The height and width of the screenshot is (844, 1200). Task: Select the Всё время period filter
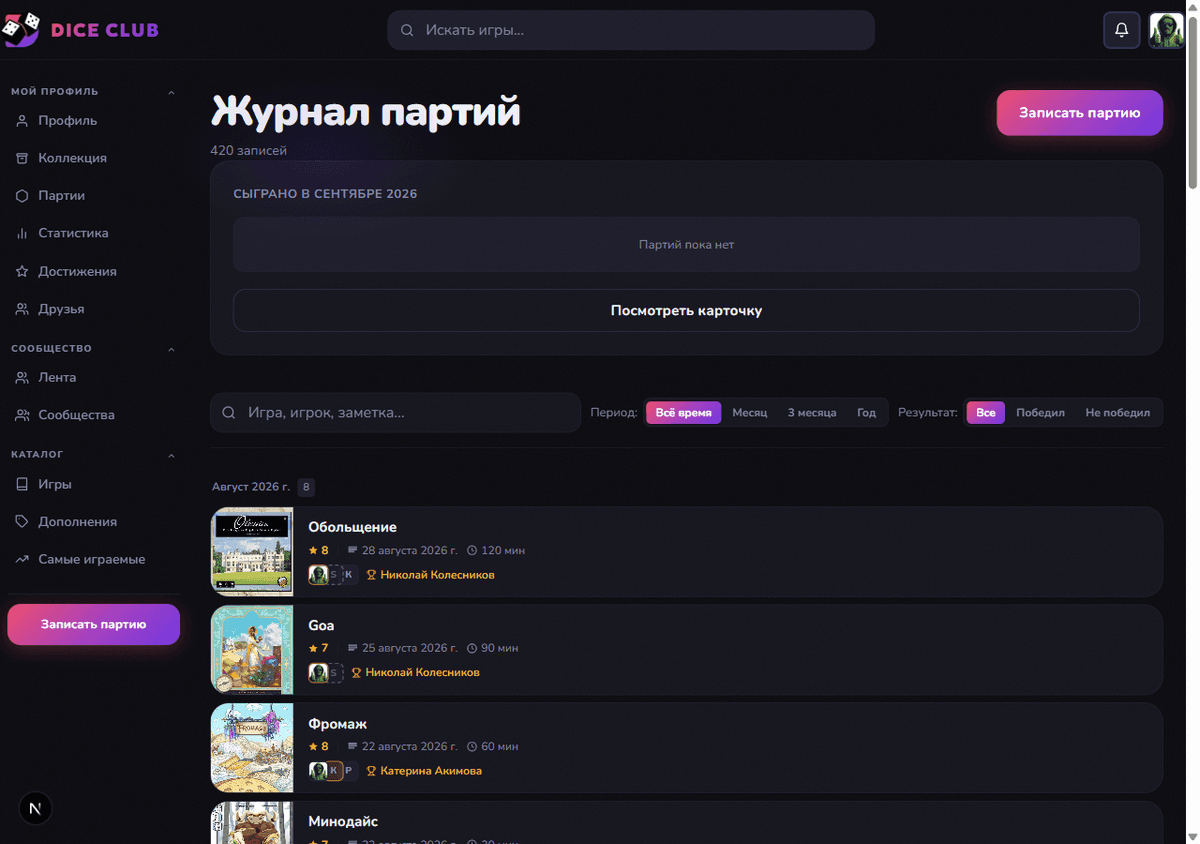[684, 412]
